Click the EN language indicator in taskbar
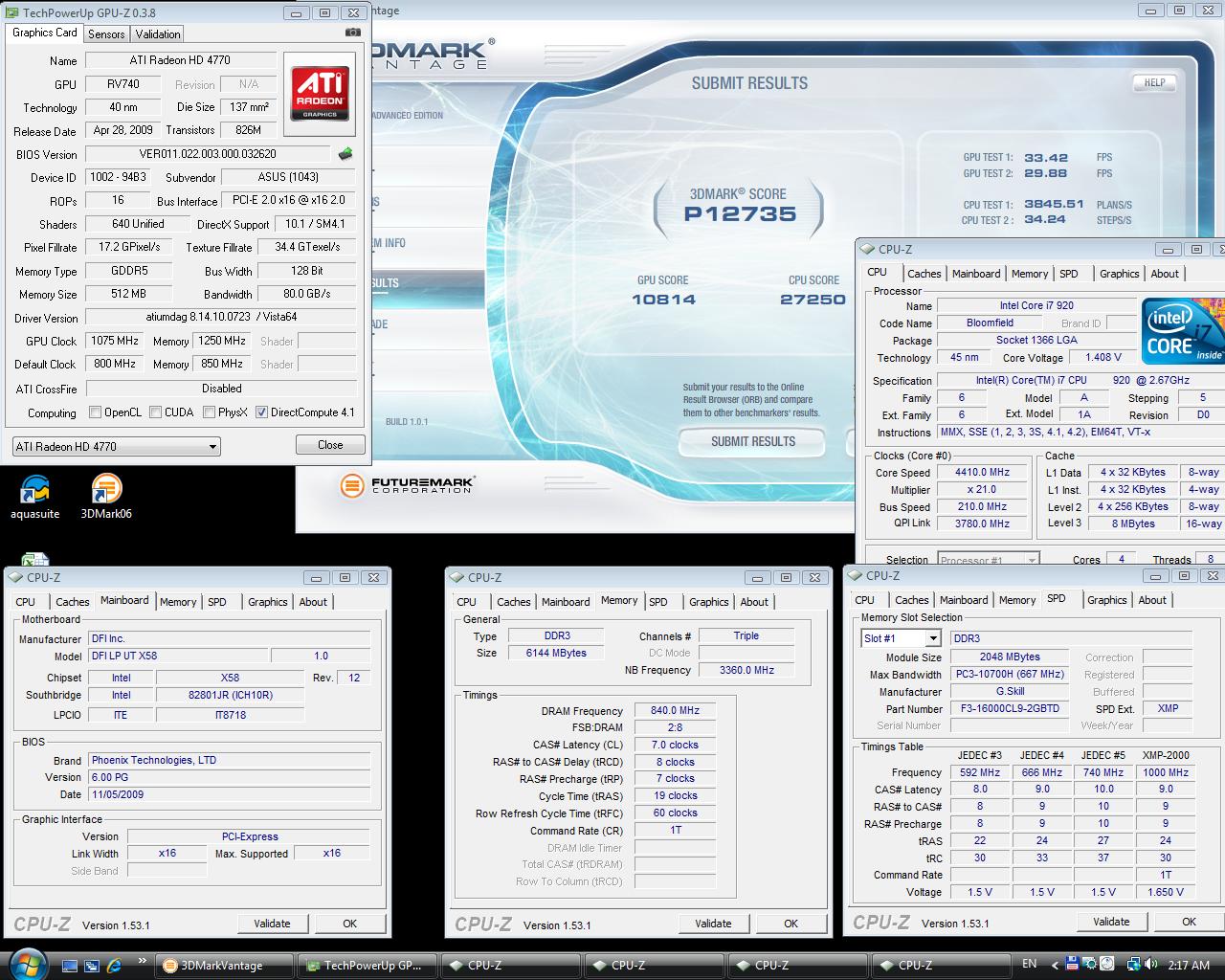 [1030, 964]
